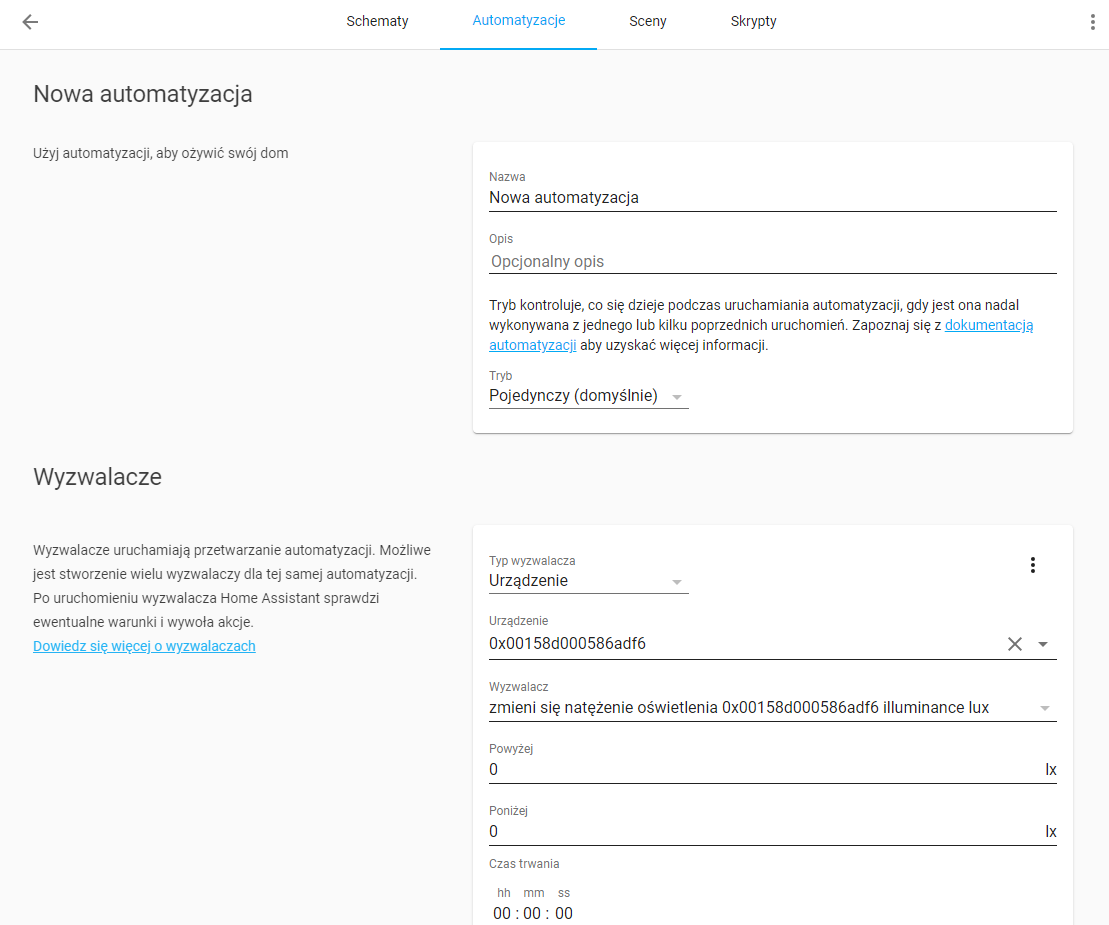Select the mm minutes duration field

(x=533, y=913)
